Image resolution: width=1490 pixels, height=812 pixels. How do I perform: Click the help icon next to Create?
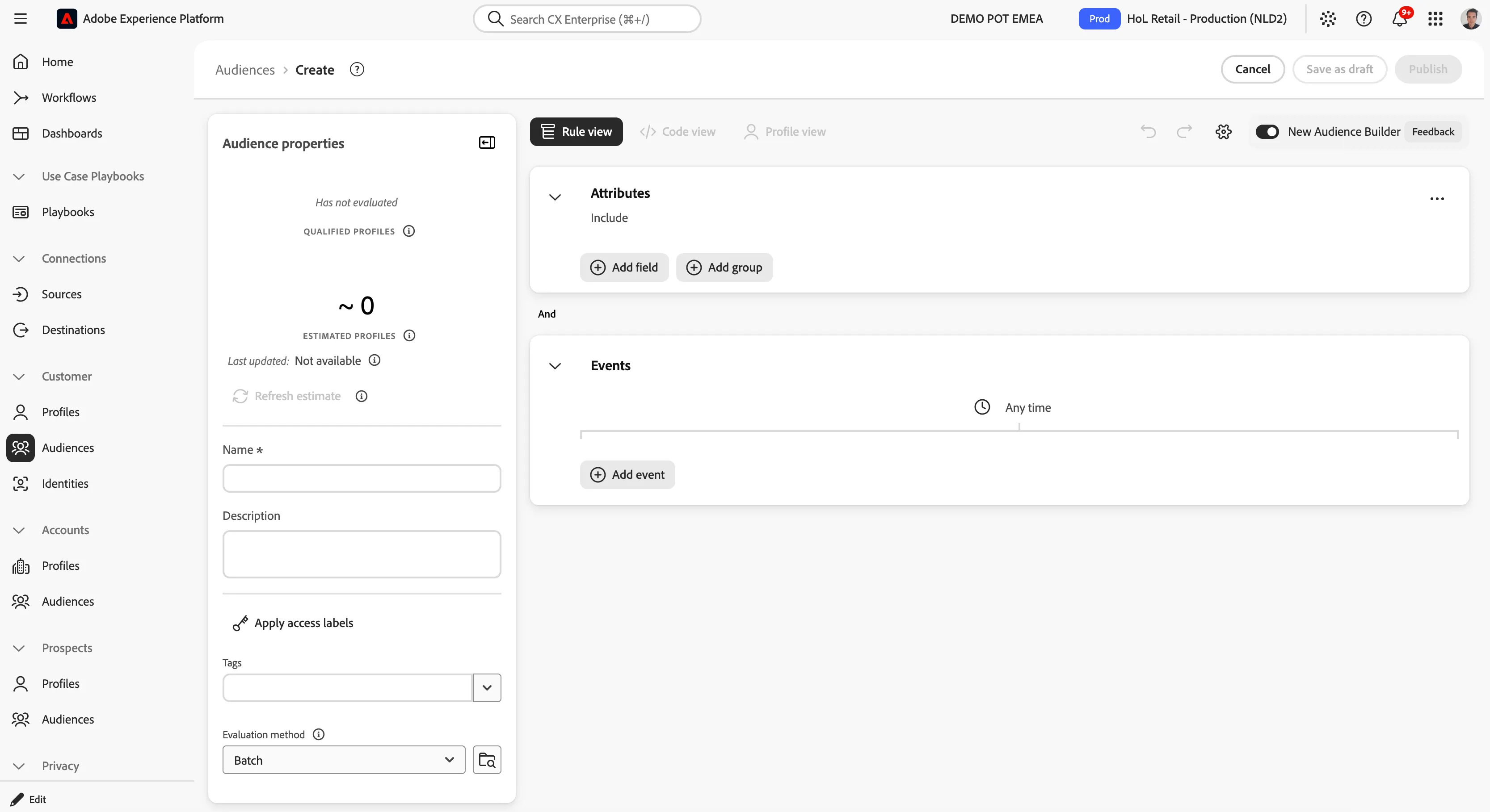pos(357,69)
